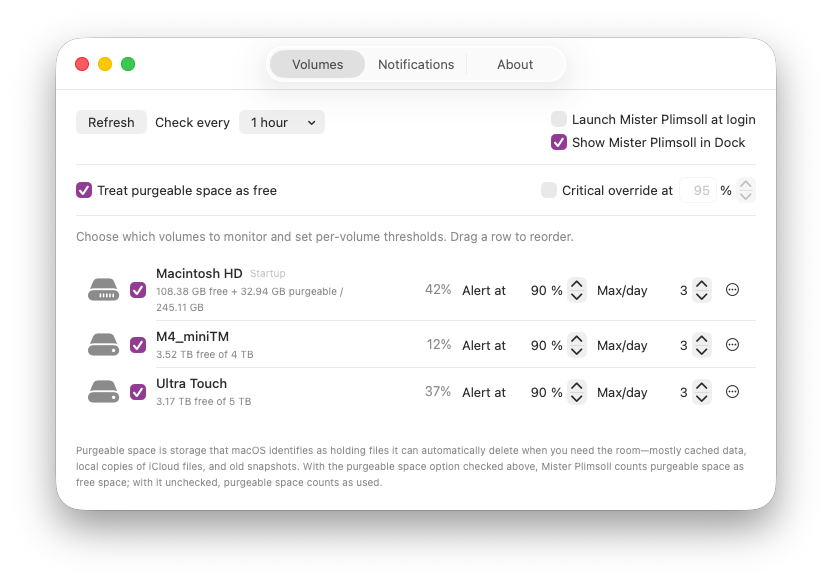The width and height of the screenshot is (832, 584).
Task: Click M4_miniTM Alert at 90 field
Action: 539,346
